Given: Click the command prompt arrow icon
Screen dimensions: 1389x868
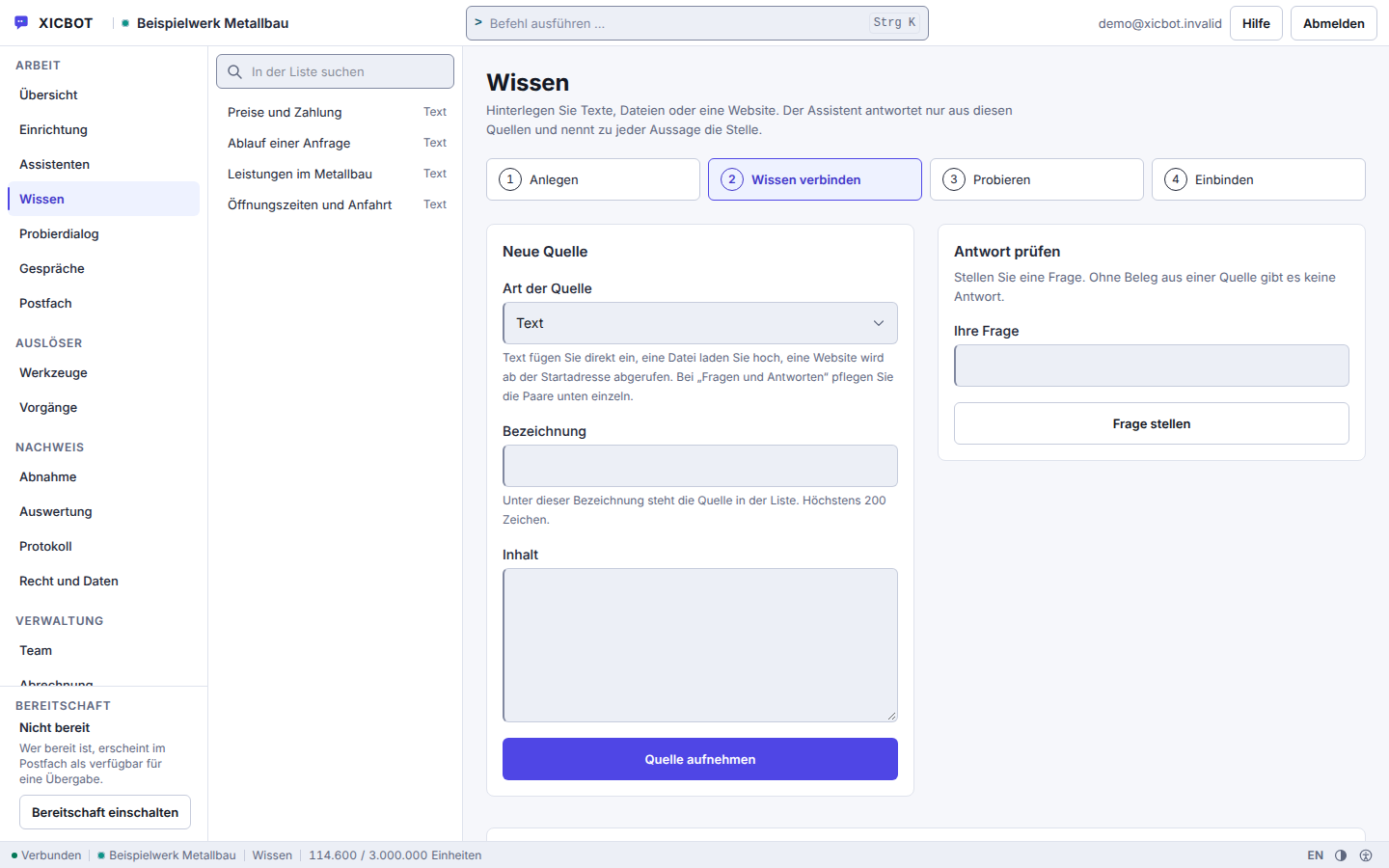Looking at the screenshot, I should tap(478, 22).
